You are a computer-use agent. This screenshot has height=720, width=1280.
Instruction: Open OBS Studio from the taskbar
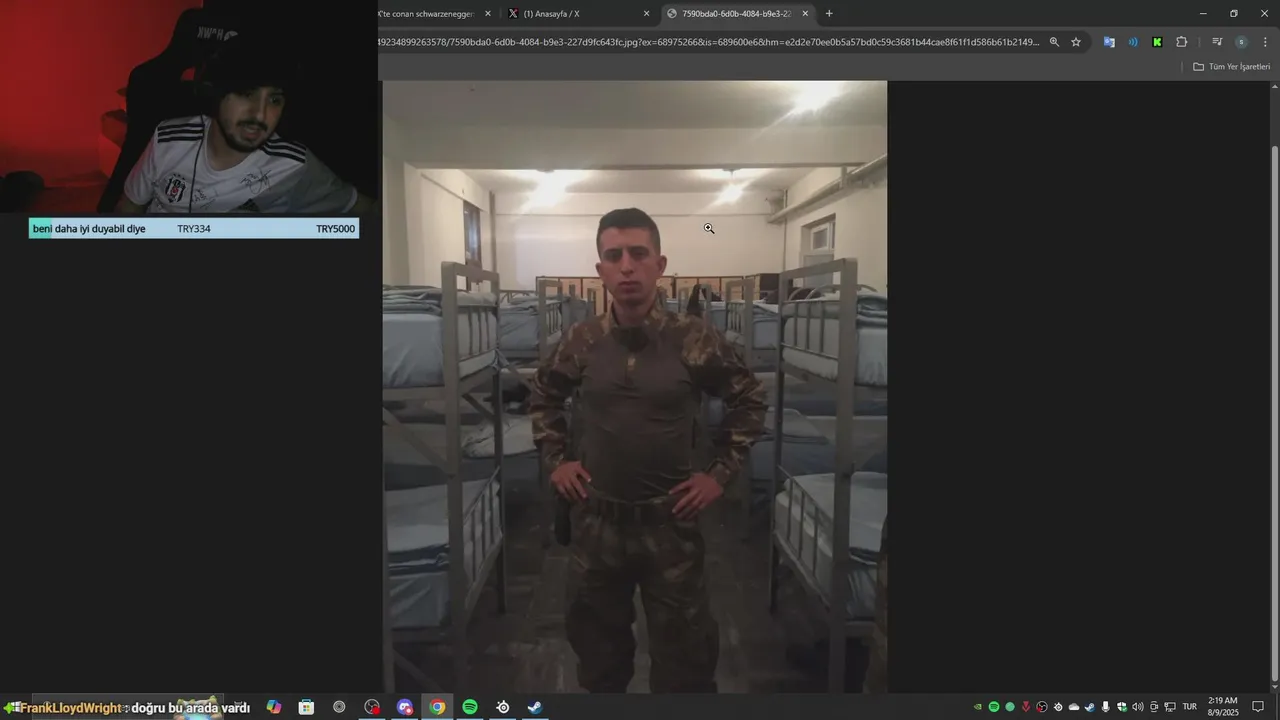pyautogui.click(x=372, y=707)
